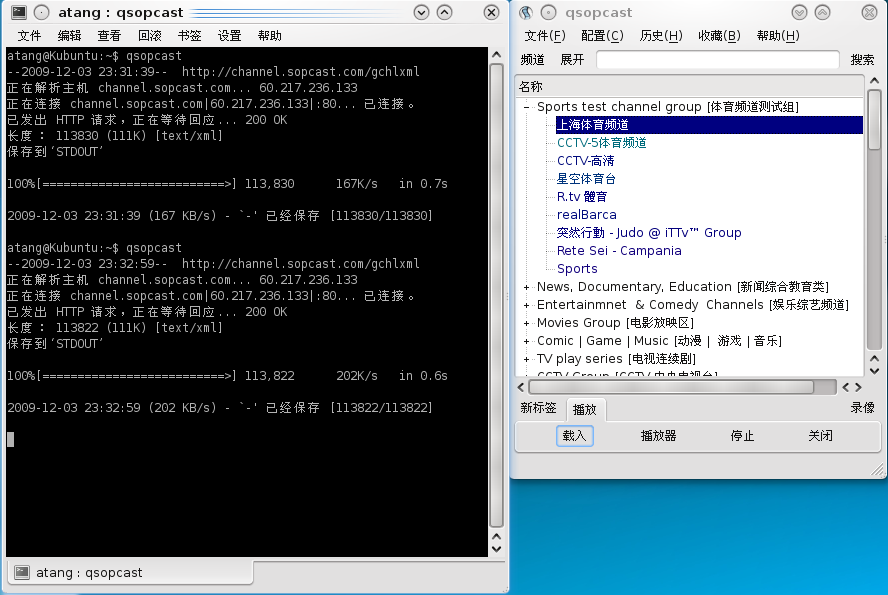
Task: Expand News, Documentary, Education group
Action: coord(527,288)
